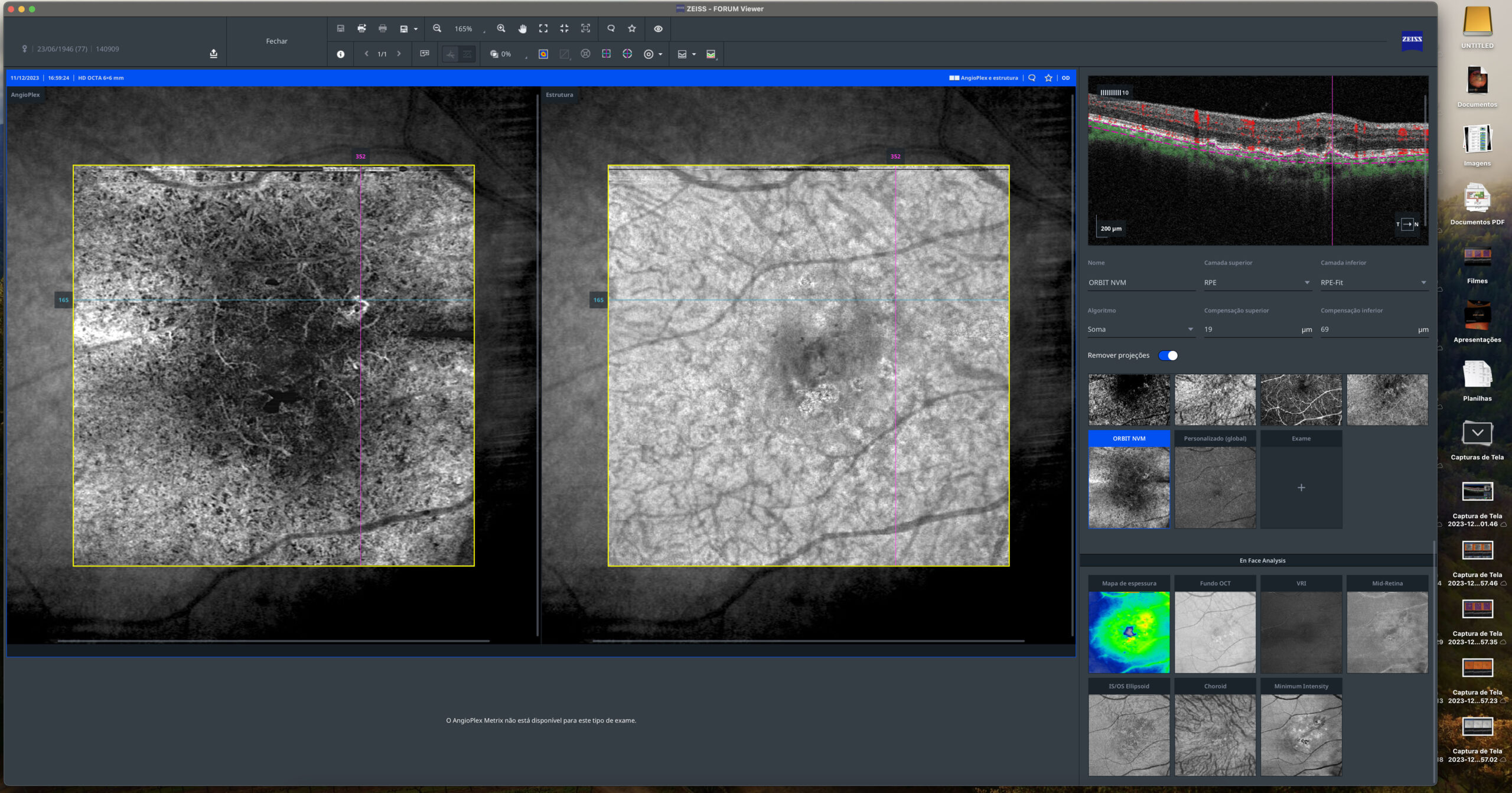1512x793 pixels.
Task: Go to previous page arrow beside 1/1
Action: (x=367, y=54)
